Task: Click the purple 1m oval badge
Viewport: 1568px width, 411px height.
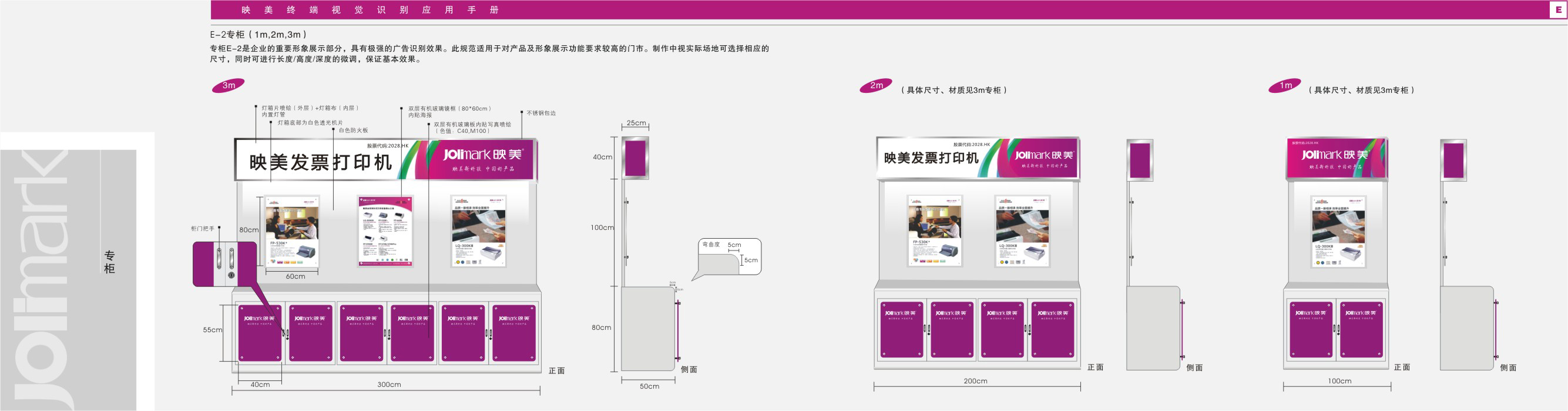Action: [1285, 85]
